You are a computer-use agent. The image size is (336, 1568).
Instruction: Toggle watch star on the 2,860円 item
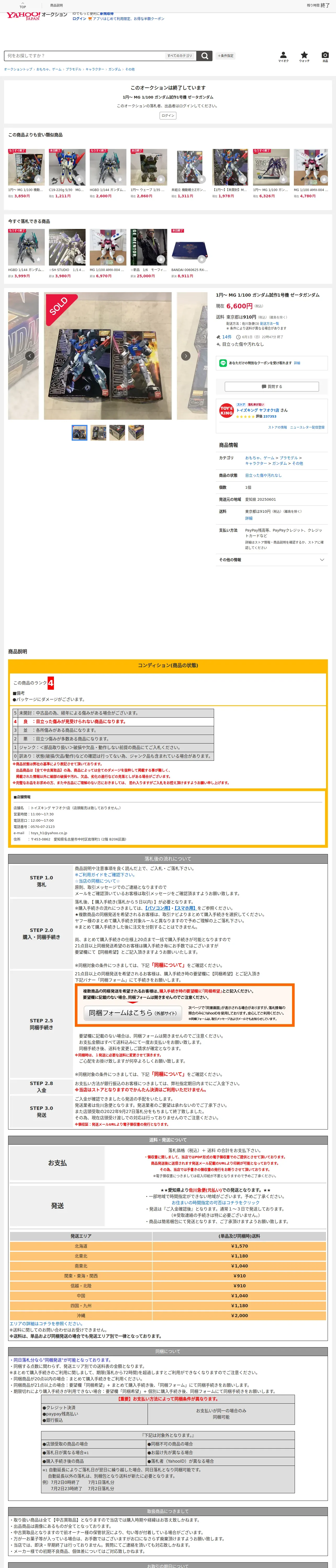pyautogui.click(x=160, y=180)
